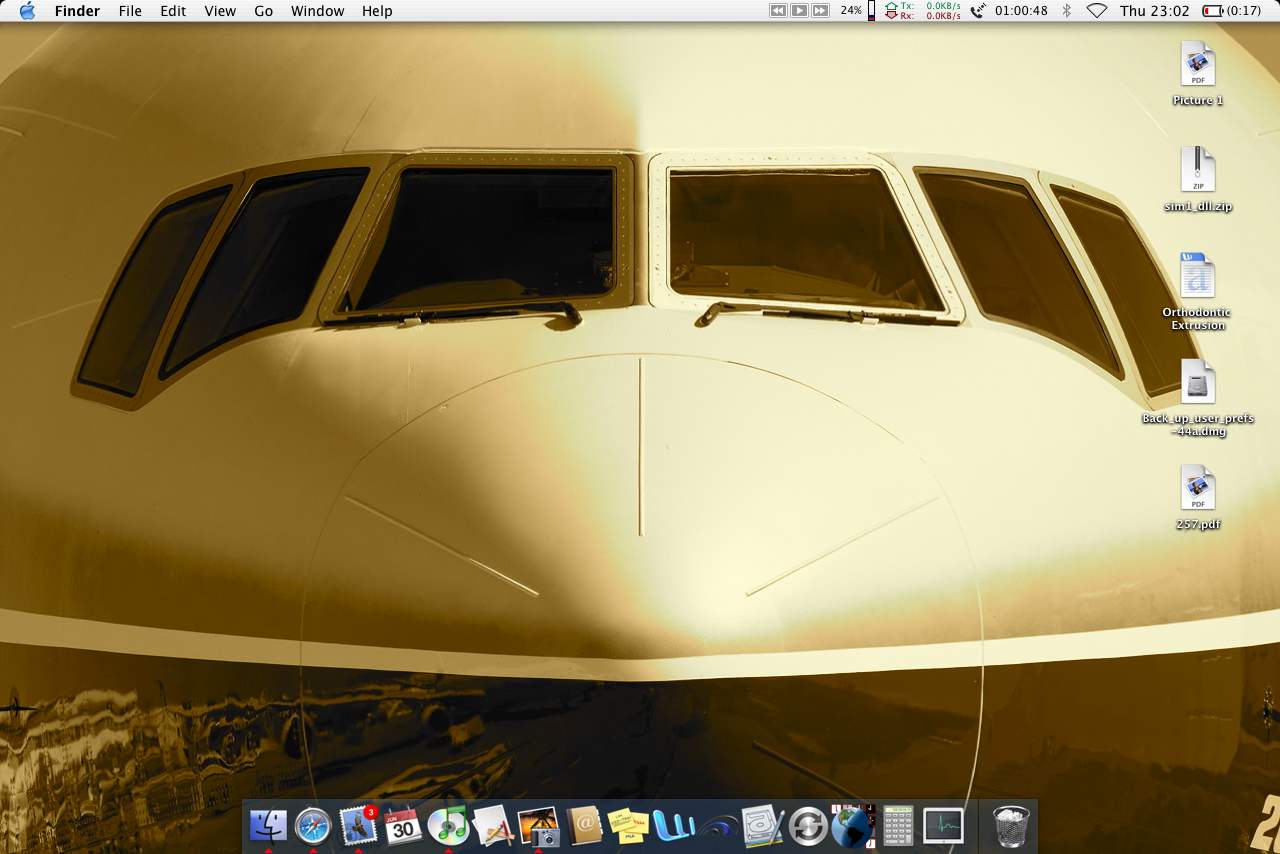This screenshot has height=854, width=1280.
Task: Launch the grey sync-arrows app in Dock
Action: [x=808, y=826]
